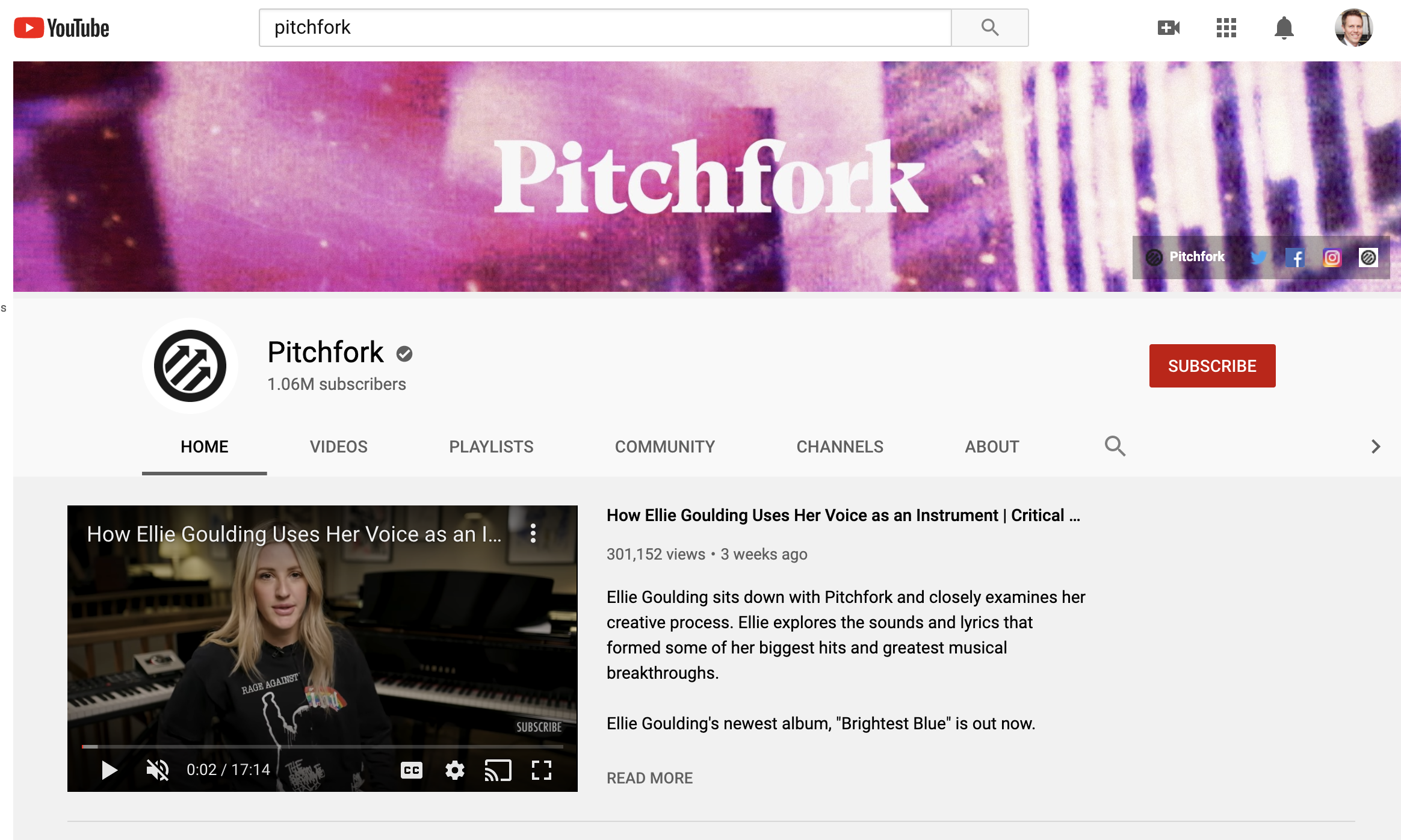Switch to the HOME tab
Screen dimensions: 1401x840
(205, 446)
